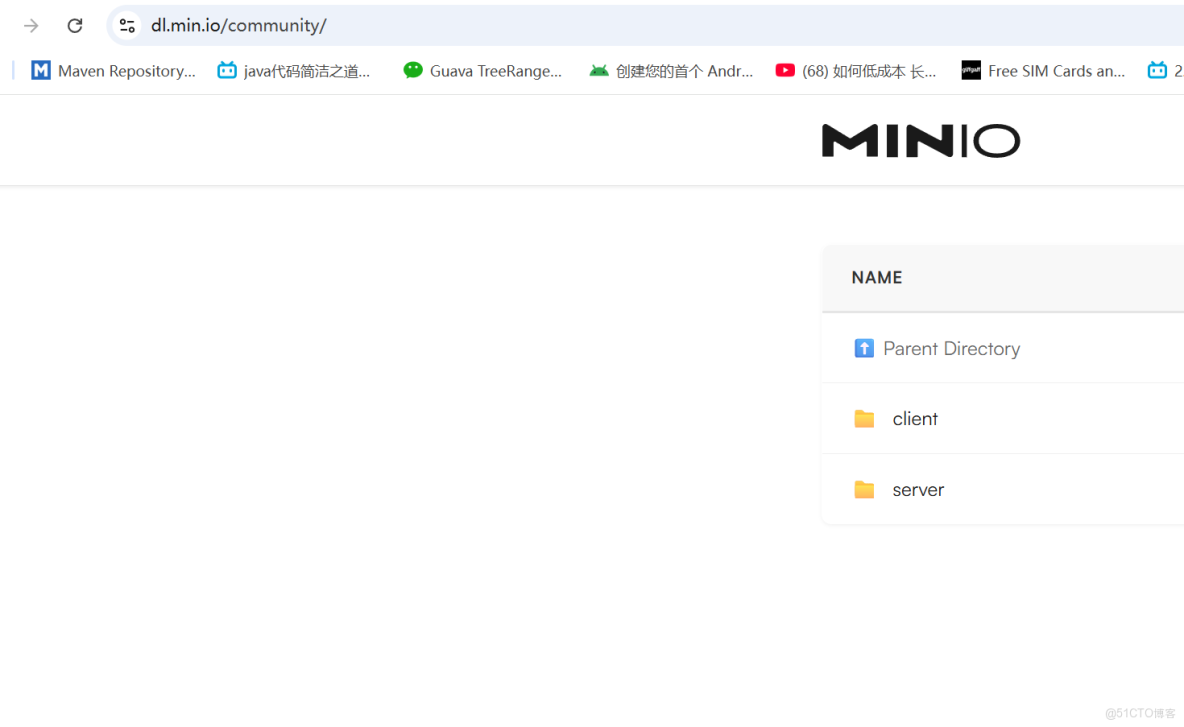Open the client directory

pos(915,418)
